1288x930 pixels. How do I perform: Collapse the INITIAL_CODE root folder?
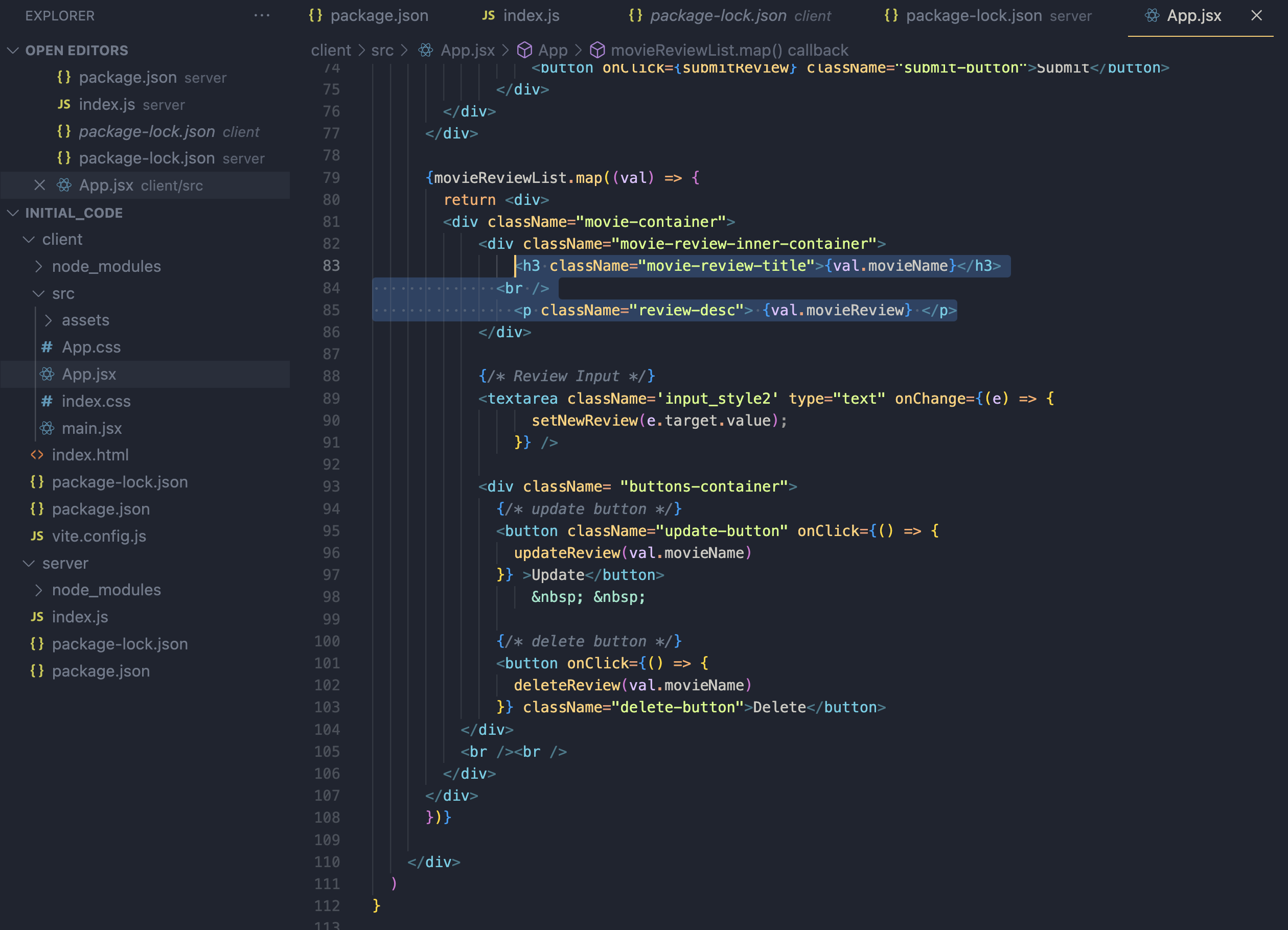click(x=13, y=213)
